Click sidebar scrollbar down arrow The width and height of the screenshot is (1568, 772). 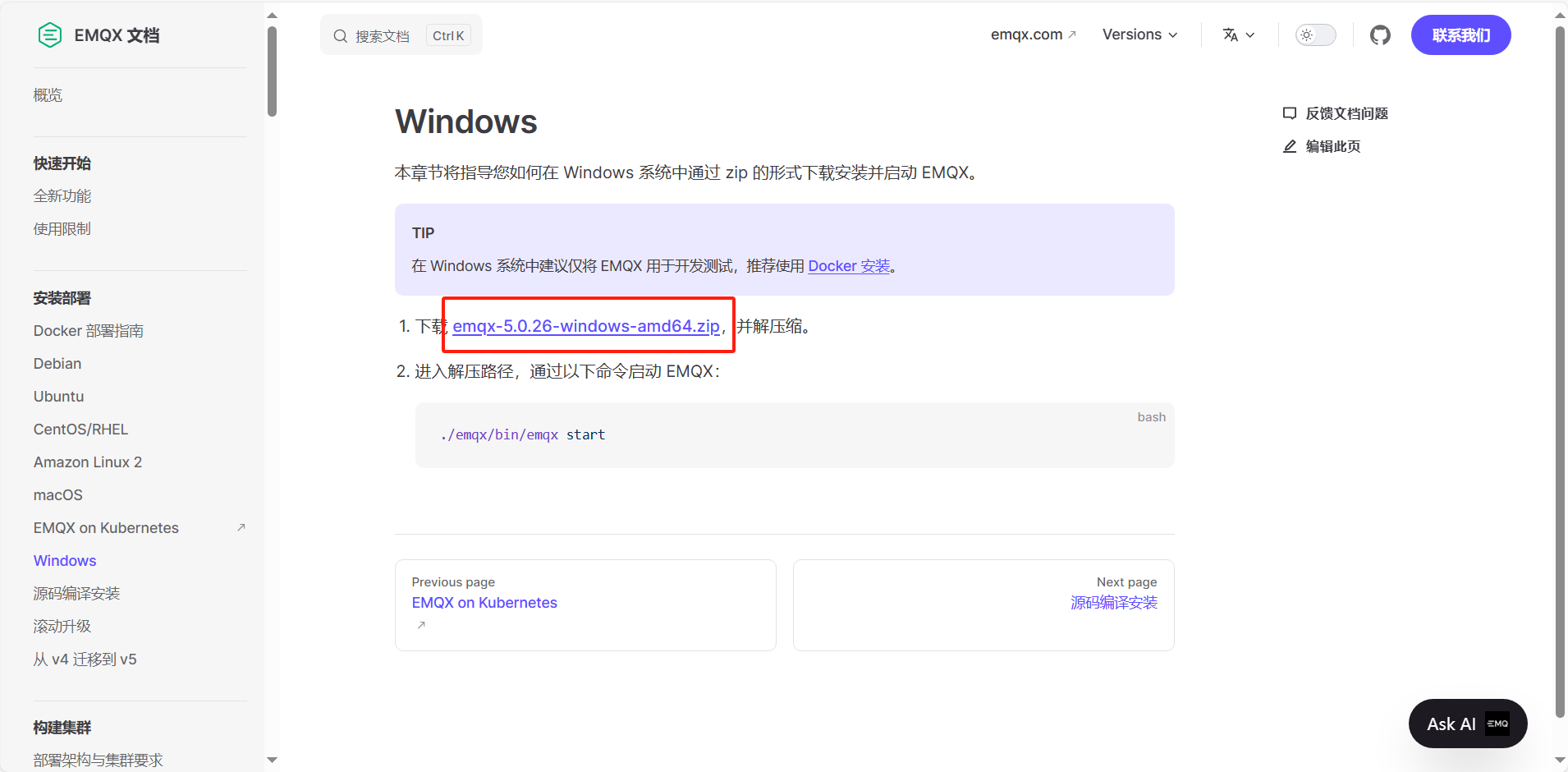(273, 761)
